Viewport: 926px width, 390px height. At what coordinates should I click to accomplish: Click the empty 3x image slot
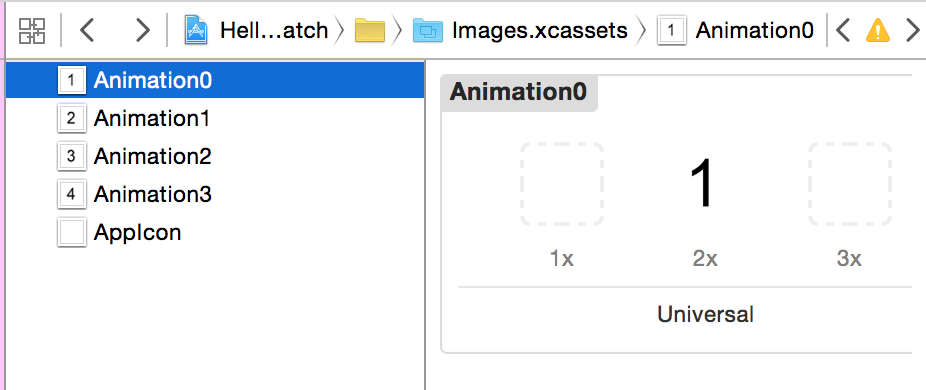point(849,184)
